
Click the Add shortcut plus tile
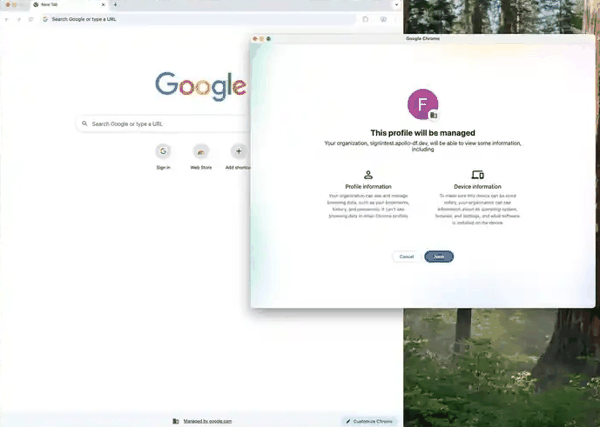(x=238, y=157)
